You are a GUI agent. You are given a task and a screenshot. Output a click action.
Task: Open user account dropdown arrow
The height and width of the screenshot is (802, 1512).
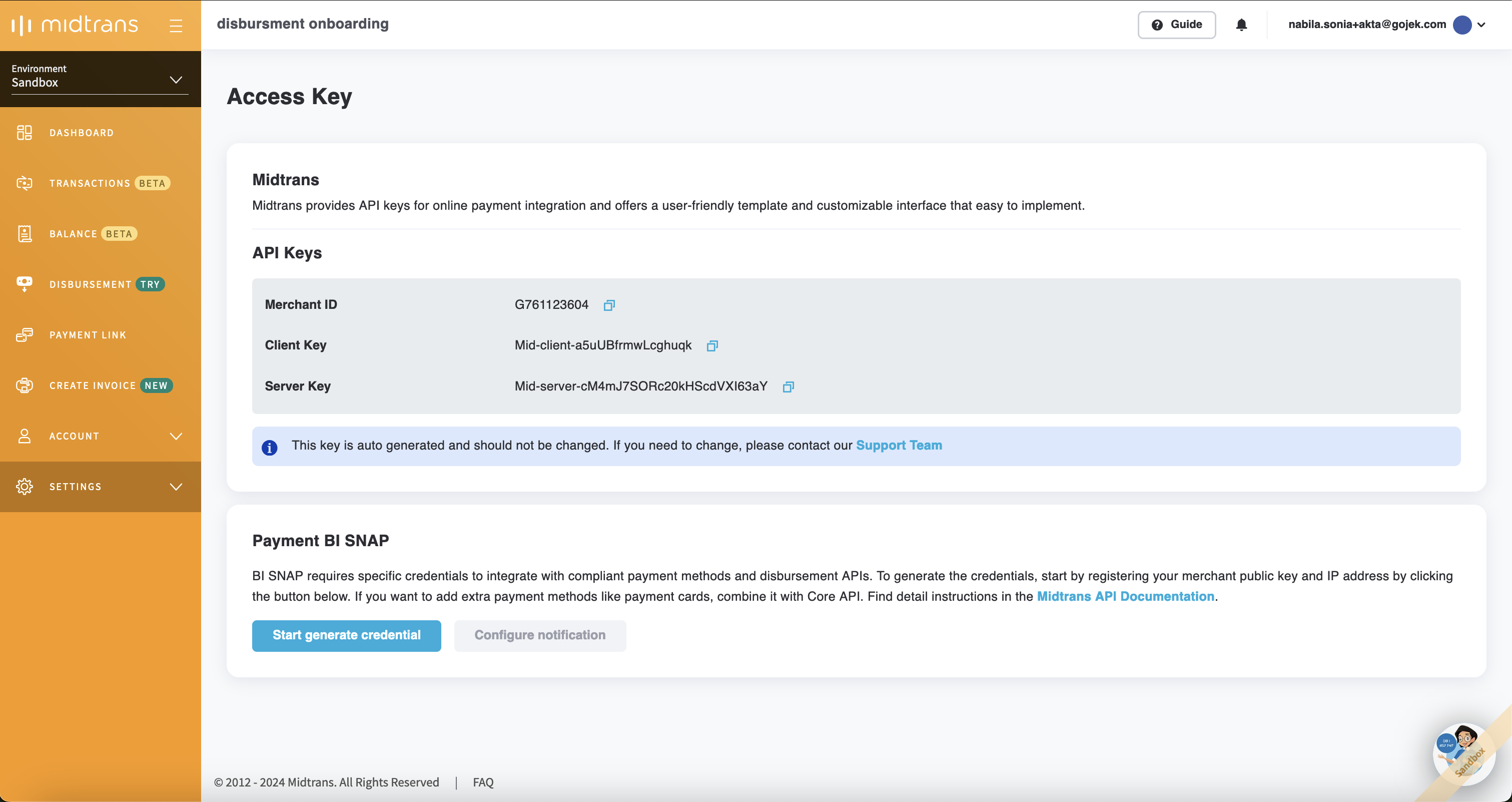click(1481, 25)
